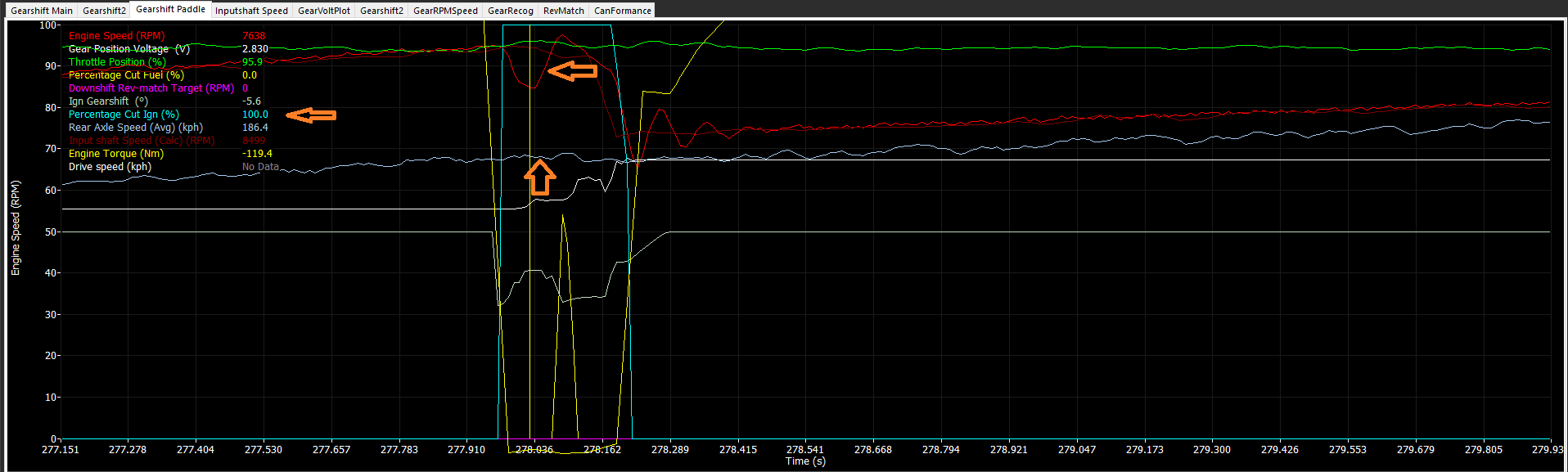Go to the GearRPMSpeed tab
This screenshot has height=472, width=1568.
tap(445, 11)
